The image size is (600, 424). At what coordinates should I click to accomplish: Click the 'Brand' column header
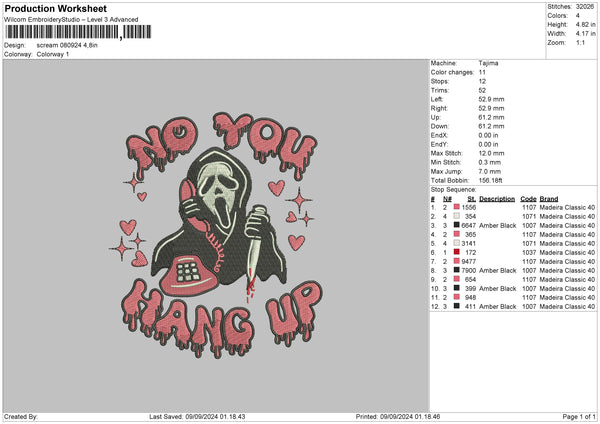click(549, 199)
